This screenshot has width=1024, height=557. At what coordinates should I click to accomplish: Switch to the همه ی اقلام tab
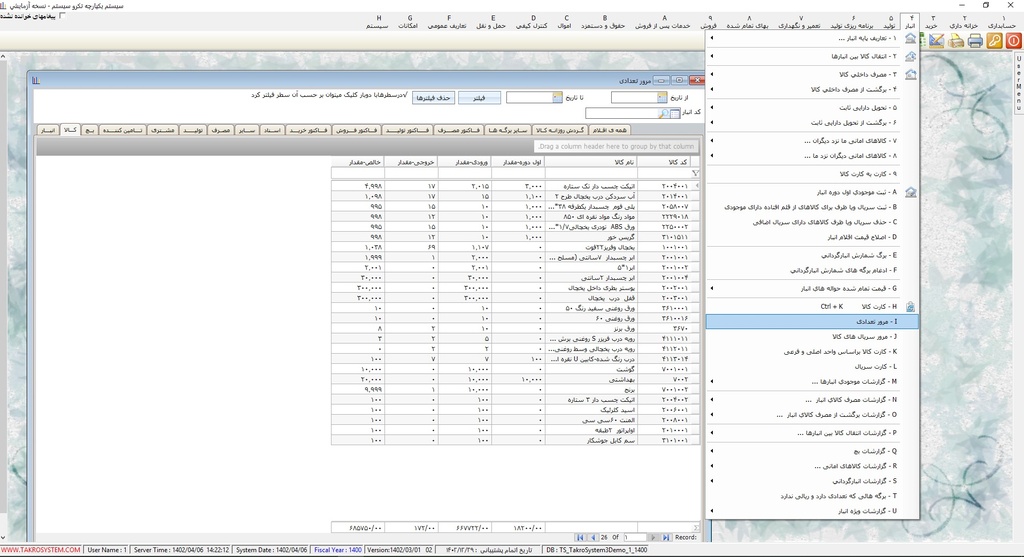[609, 130]
